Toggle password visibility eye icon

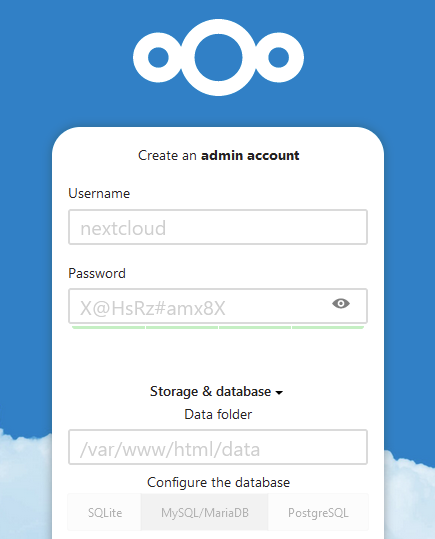pos(341,304)
